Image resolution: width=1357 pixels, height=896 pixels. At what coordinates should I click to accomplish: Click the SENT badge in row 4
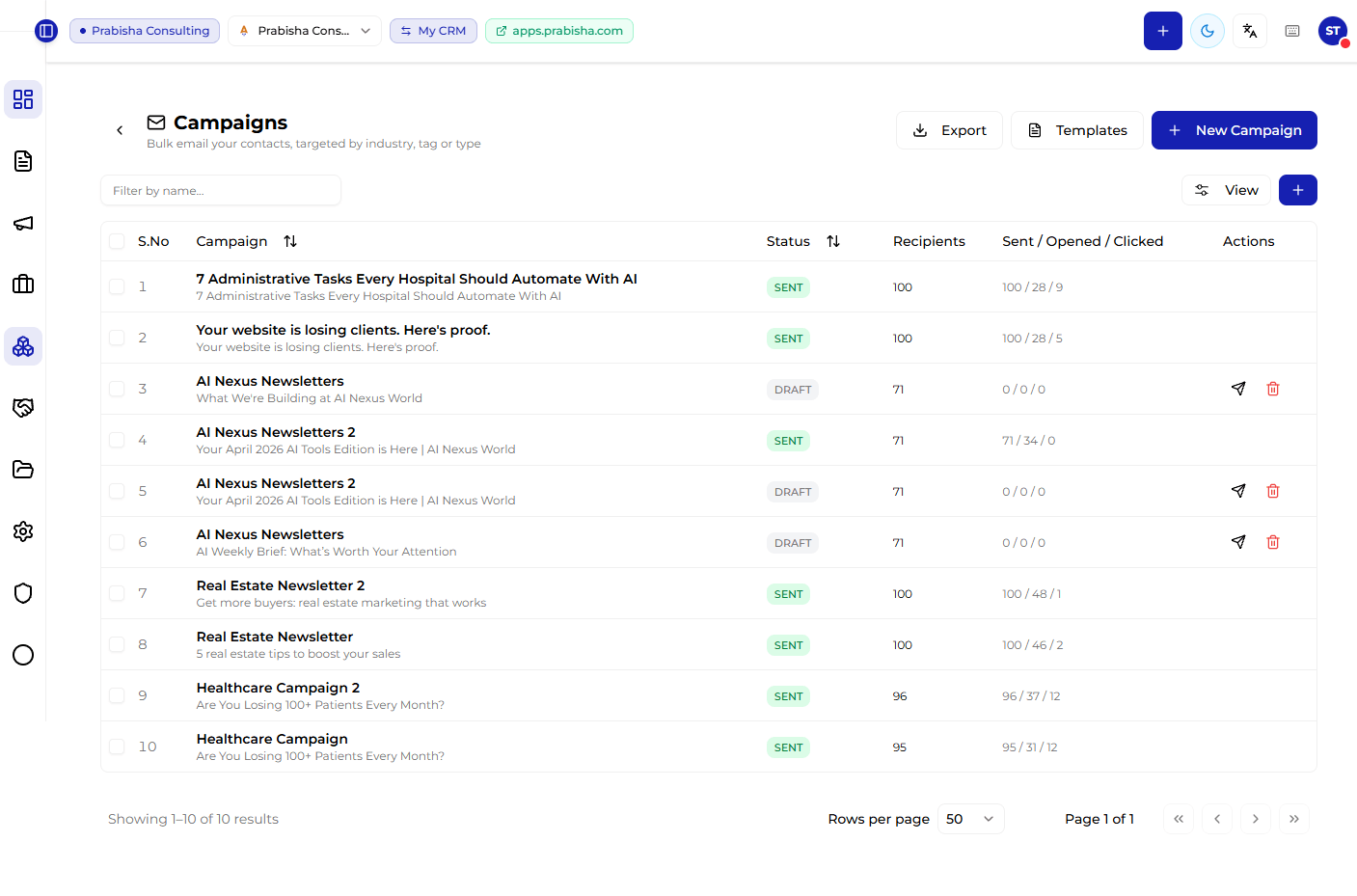click(788, 441)
